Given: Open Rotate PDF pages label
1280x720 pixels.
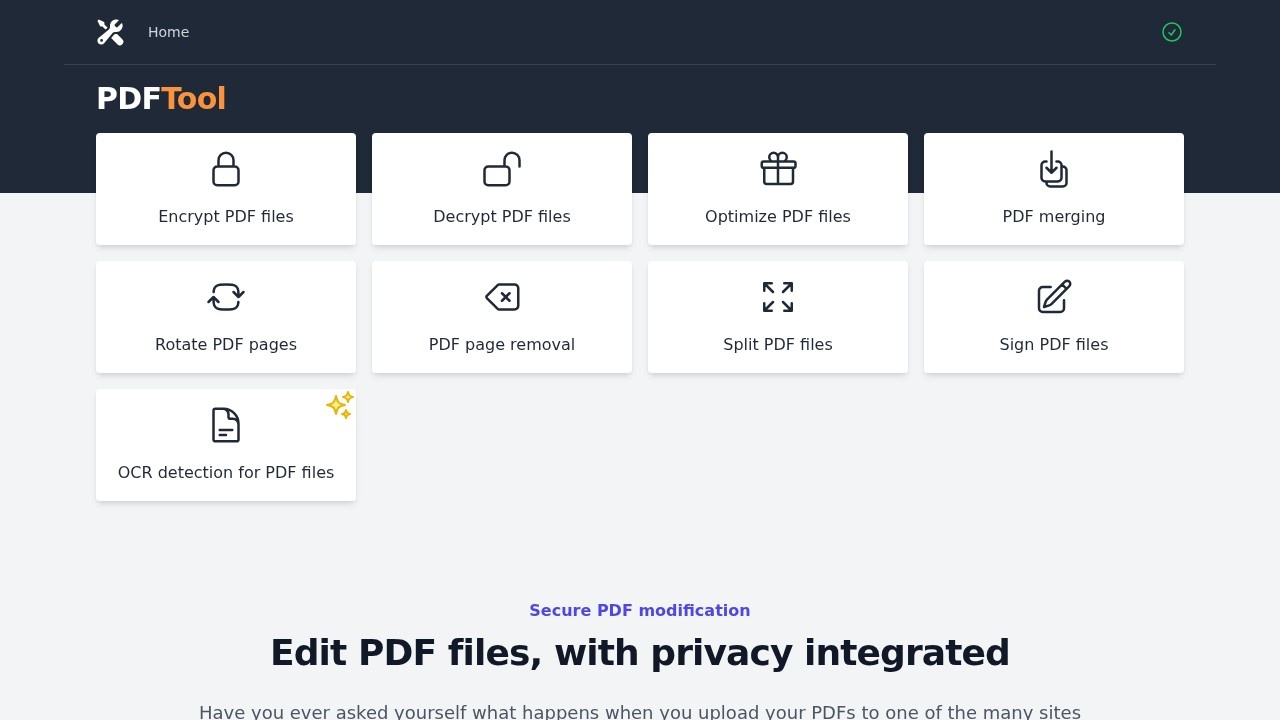Looking at the screenshot, I should [226, 345].
